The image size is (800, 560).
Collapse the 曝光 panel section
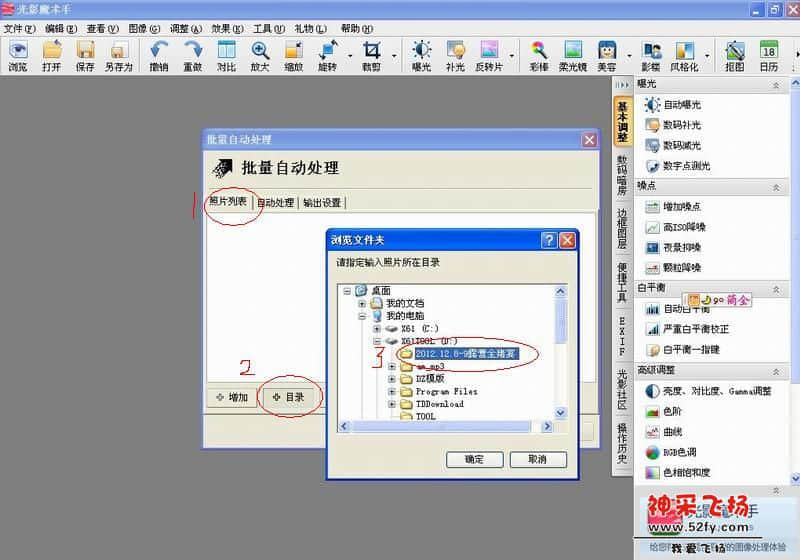(x=776, y=85)
